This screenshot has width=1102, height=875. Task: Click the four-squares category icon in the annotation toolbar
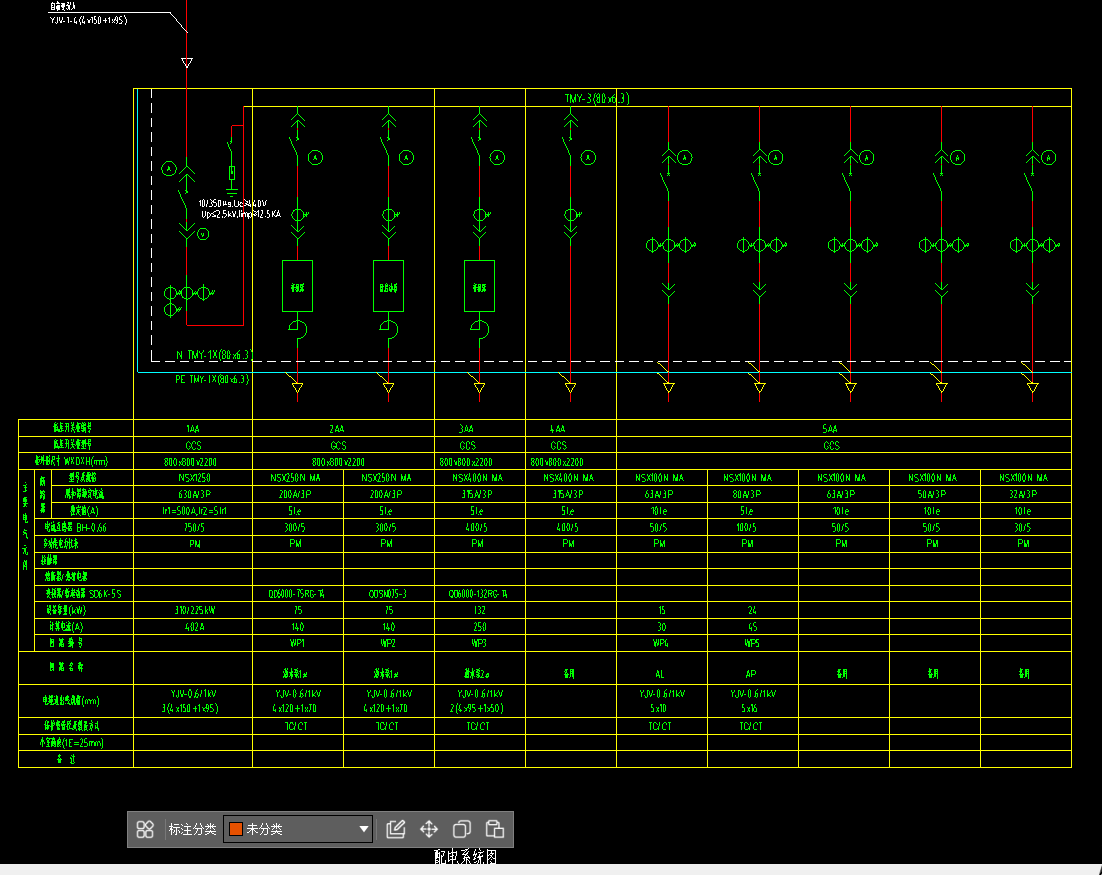click(x=145, y=829)
